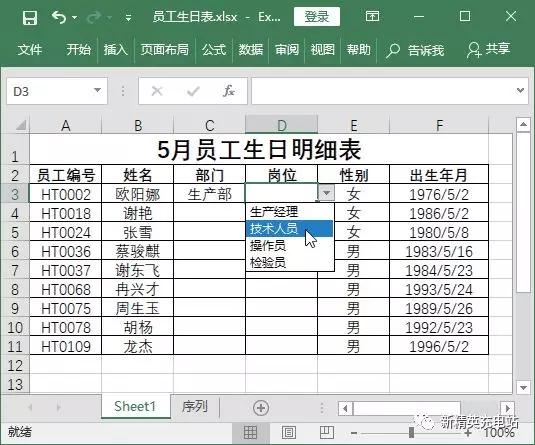The width and height of the screenshot is (535, 445).
Task: Click cell containing HT0109
Action: click(x=66, y=346)
